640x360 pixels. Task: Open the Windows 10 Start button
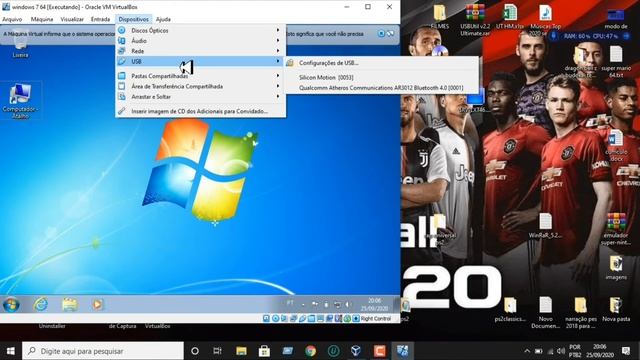(11, 351)
